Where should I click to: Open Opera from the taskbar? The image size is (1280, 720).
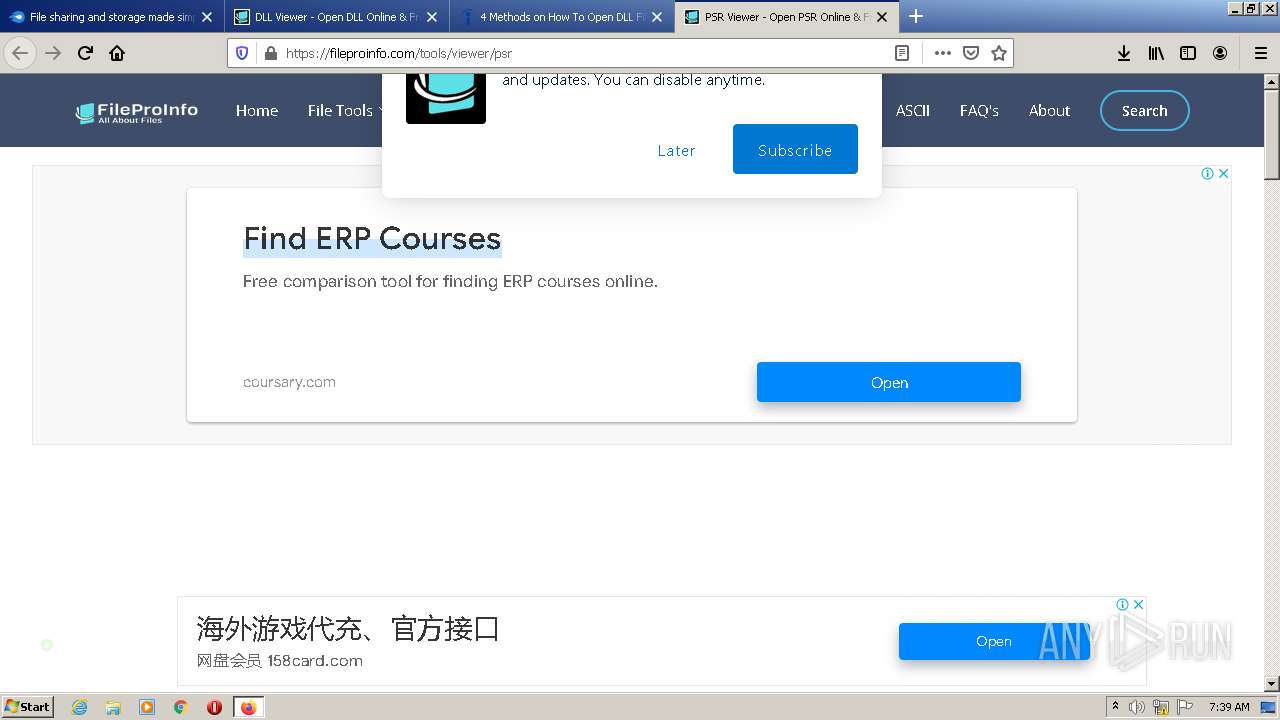[214, 707]
